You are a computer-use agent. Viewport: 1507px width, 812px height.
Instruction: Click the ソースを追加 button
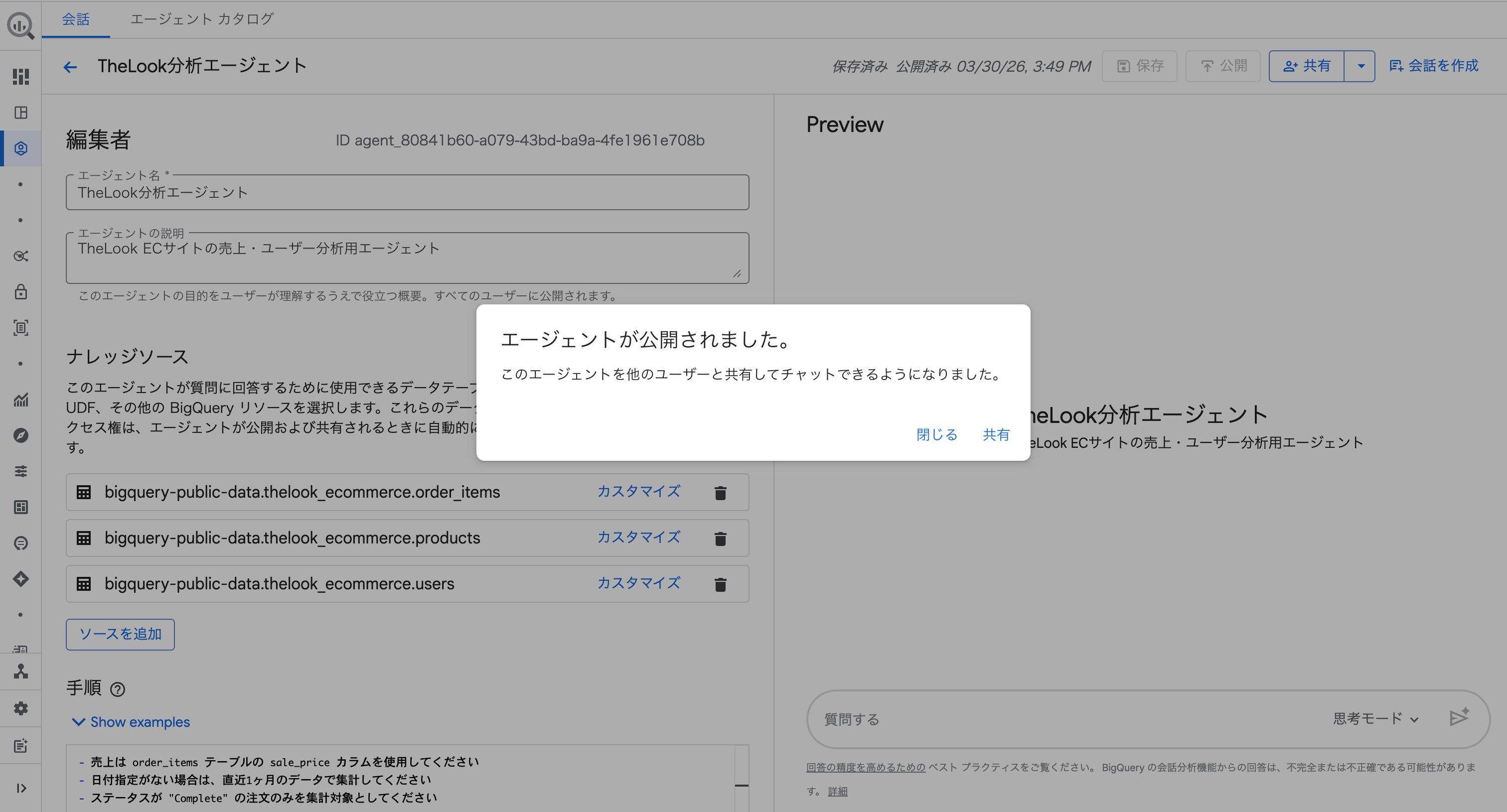point(120,634)
